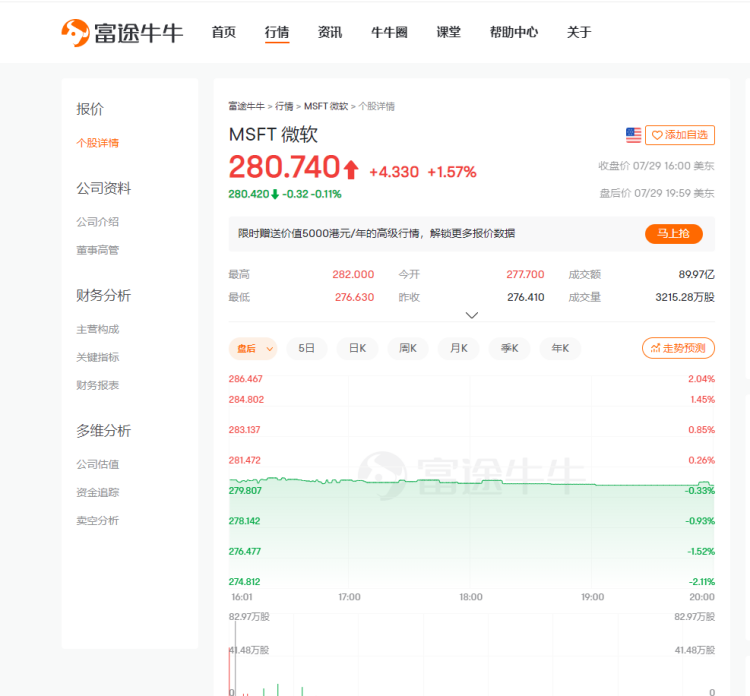Click the heart icon in 添加自选
750x696 pixels.
657,135
